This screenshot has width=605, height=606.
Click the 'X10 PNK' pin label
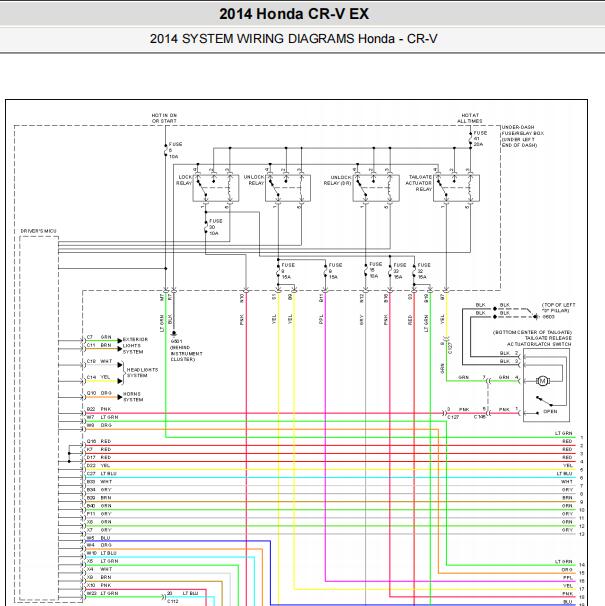click(99, 586)
